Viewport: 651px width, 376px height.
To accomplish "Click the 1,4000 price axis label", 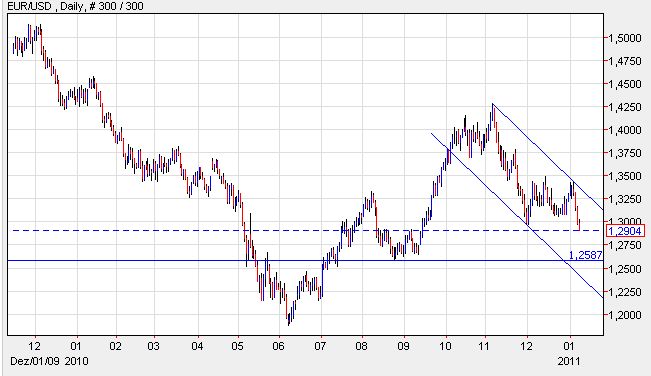I will (x=625, y=130).
